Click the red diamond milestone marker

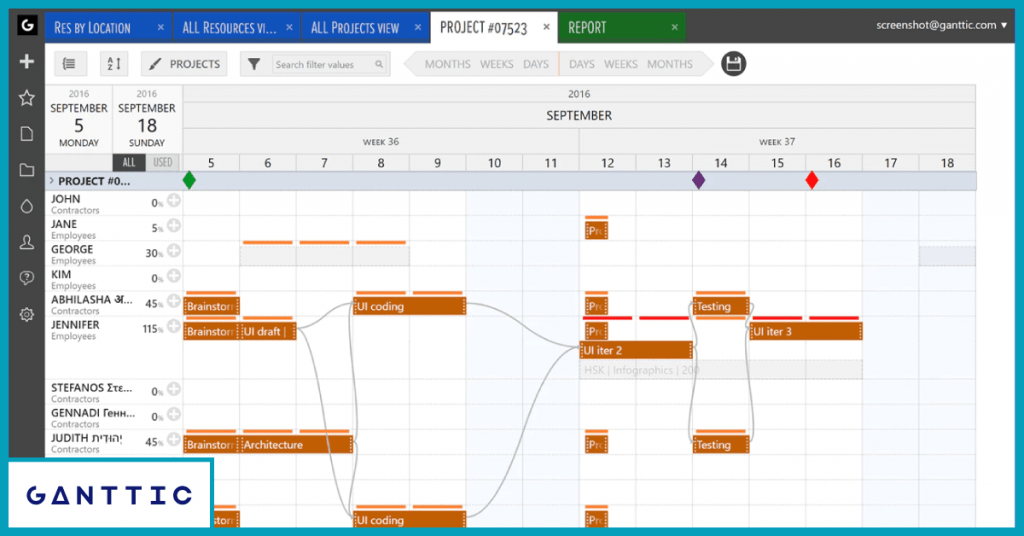click(x=812, y=180)
